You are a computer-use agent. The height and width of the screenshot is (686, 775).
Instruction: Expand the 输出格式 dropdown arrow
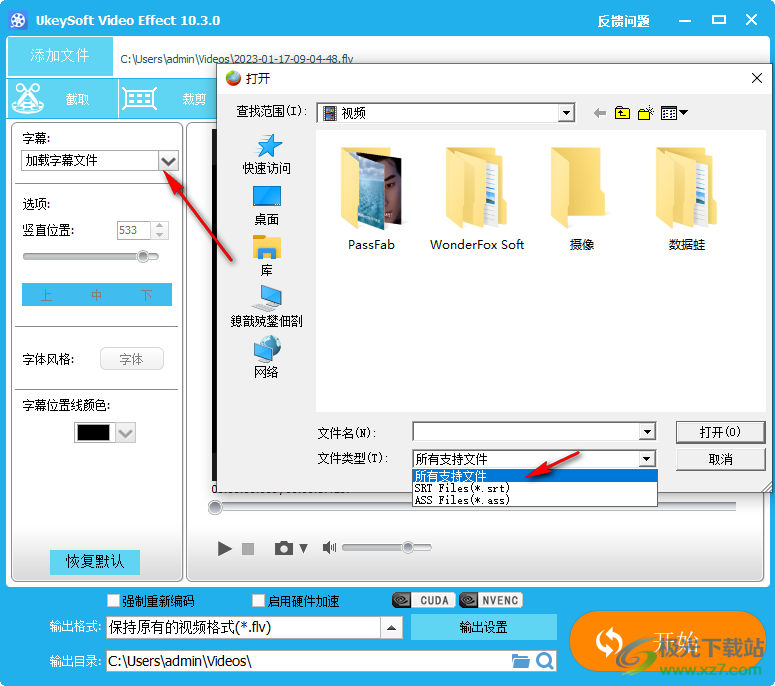pyautogui.click(x=391, y=628)
